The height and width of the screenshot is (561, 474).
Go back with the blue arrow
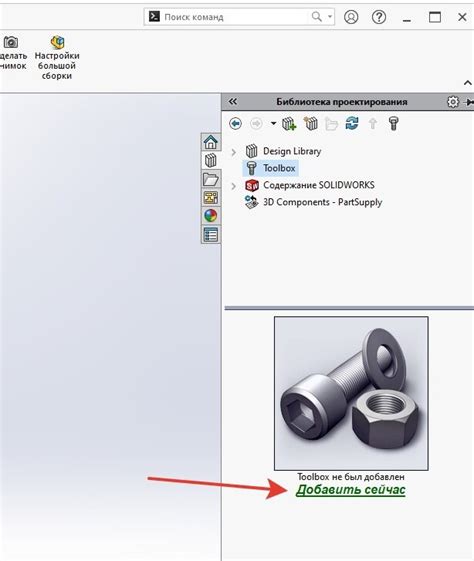235,124
